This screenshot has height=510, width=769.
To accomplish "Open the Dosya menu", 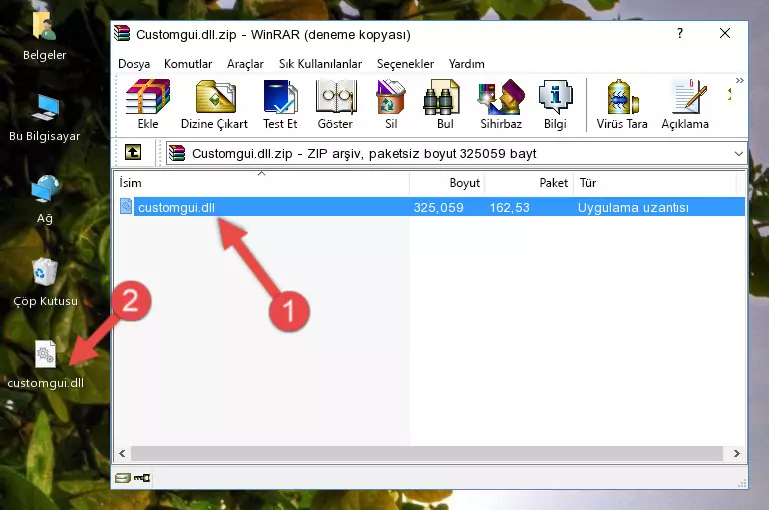I will pyautogui.click(x=134, y=64).
